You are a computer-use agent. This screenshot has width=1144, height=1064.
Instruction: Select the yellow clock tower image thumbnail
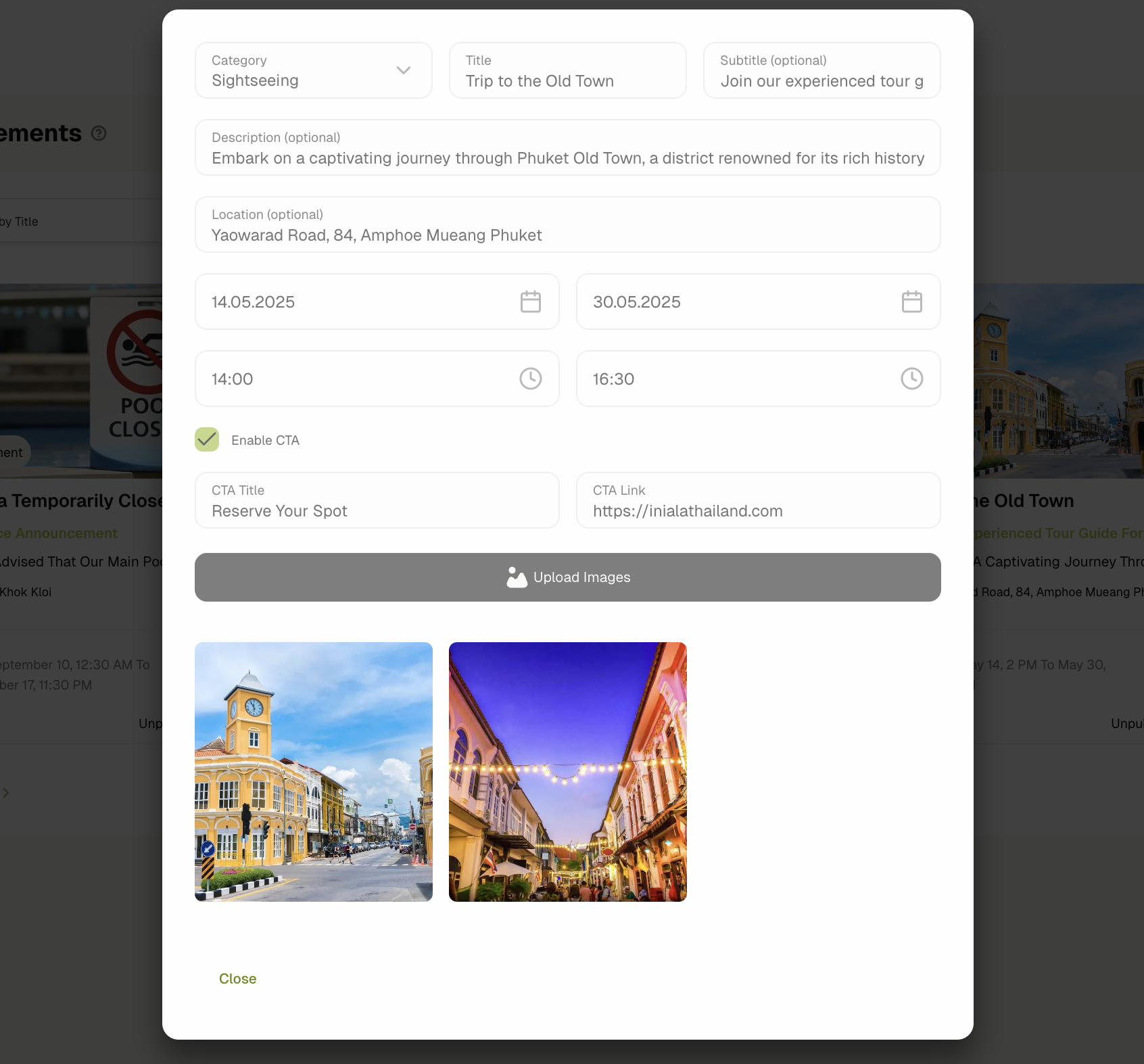click(314, 772)
